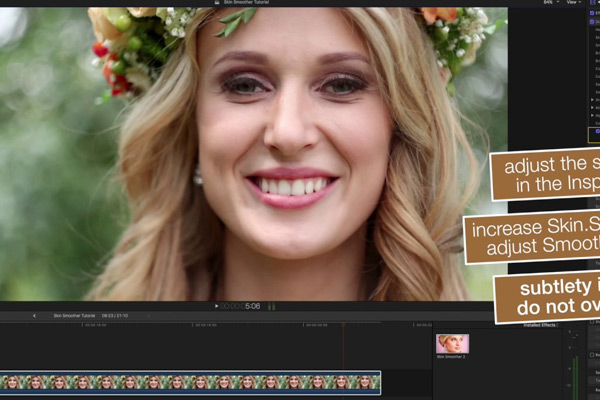This screenshot has height=400, width=600.
Task: Go back in timeline history with left arrow
Action: tap(34, 316)
